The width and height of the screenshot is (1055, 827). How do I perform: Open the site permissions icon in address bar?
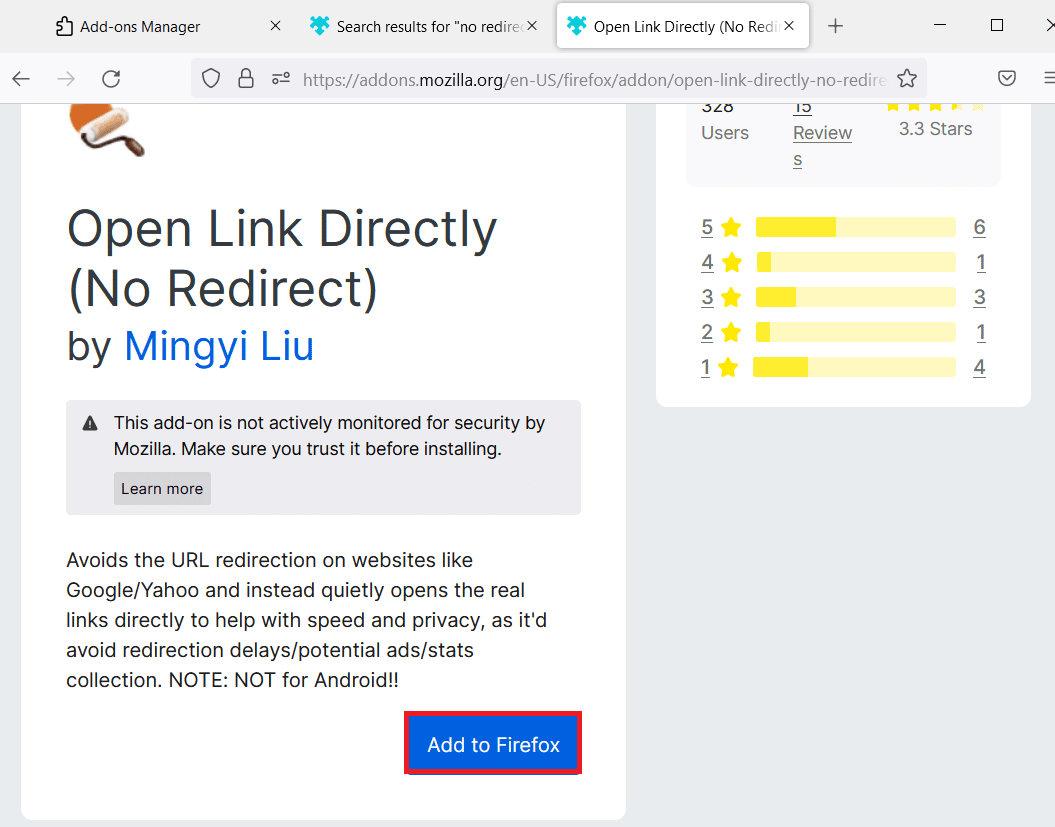(x=281, y=79)
